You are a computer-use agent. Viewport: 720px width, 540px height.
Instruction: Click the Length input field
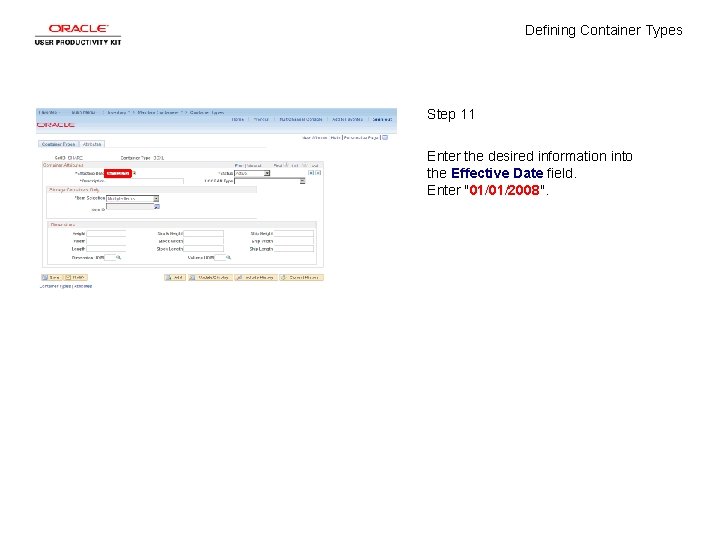pyautogui.click(x=106, y=248)
